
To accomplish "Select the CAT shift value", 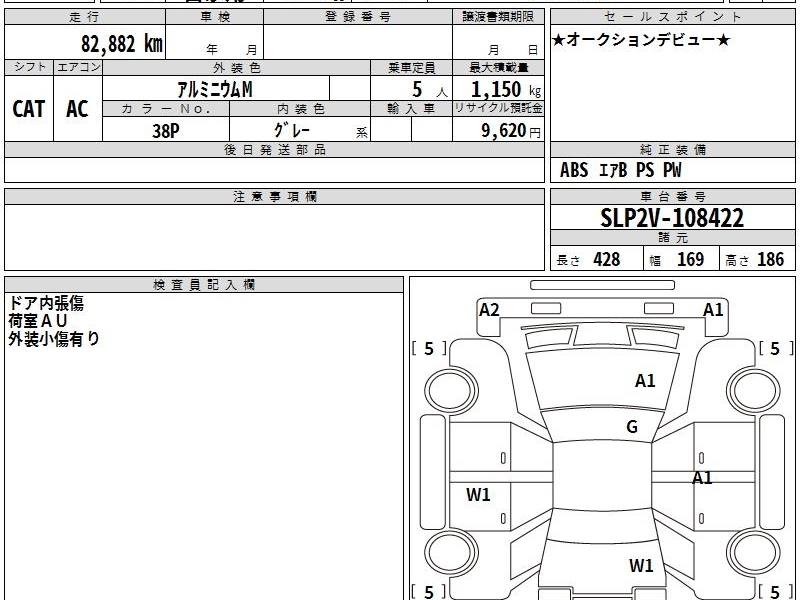I will tap(29, 109).
